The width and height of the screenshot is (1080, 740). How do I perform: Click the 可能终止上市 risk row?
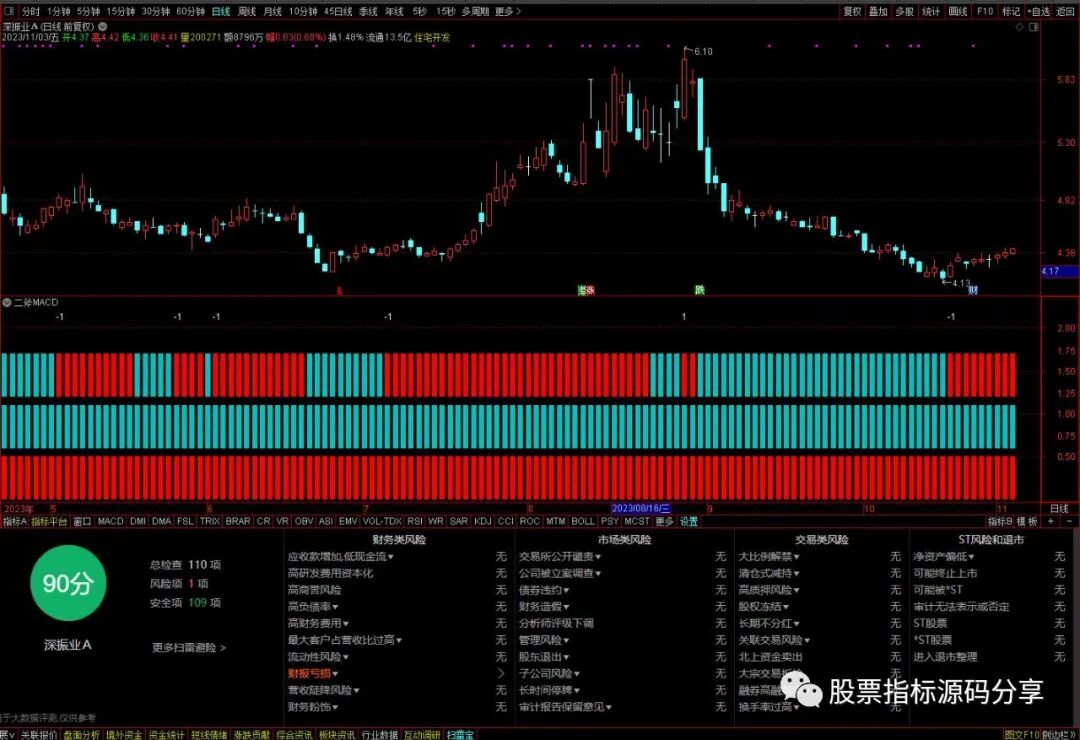945,573
